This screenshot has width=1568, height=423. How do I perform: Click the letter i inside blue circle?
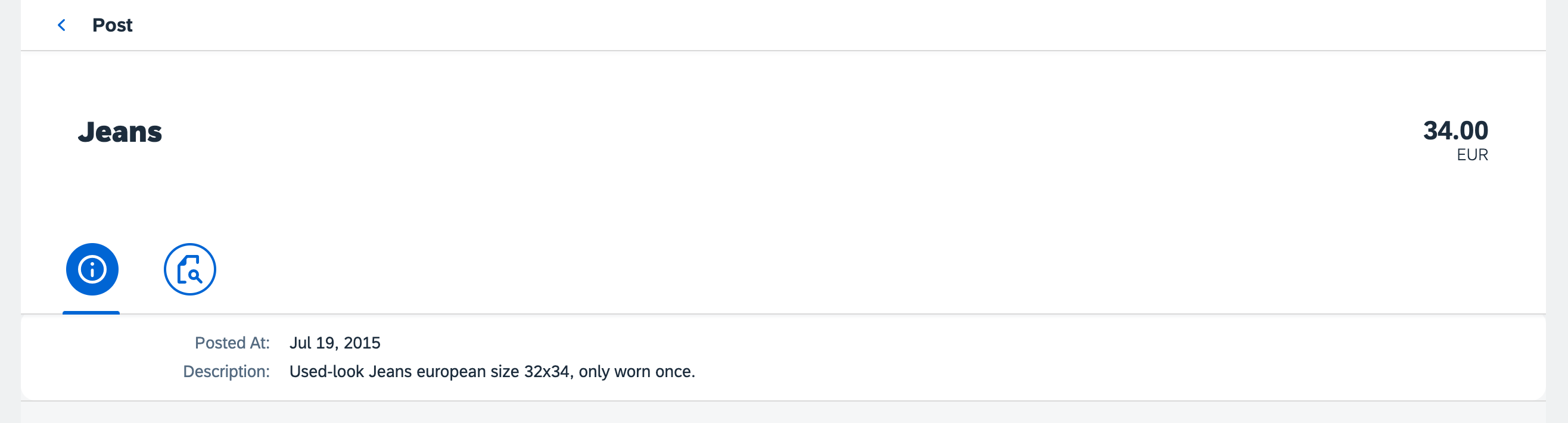(92, 269)
